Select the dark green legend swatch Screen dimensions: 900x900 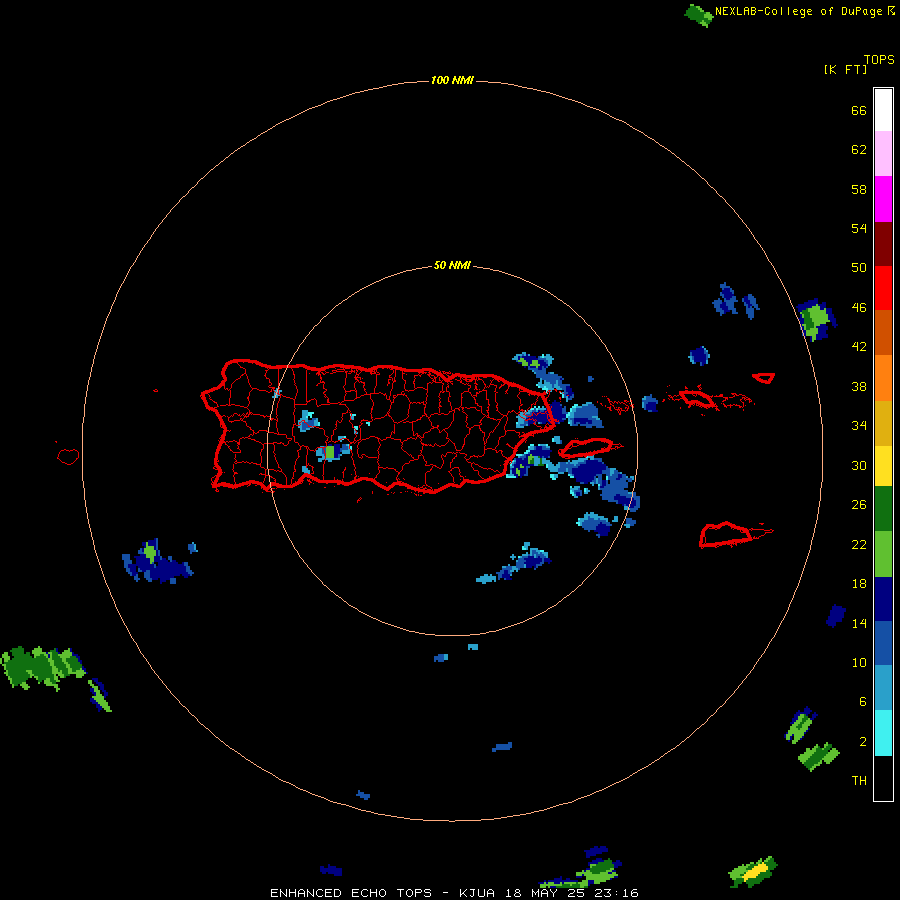(883, 509)
